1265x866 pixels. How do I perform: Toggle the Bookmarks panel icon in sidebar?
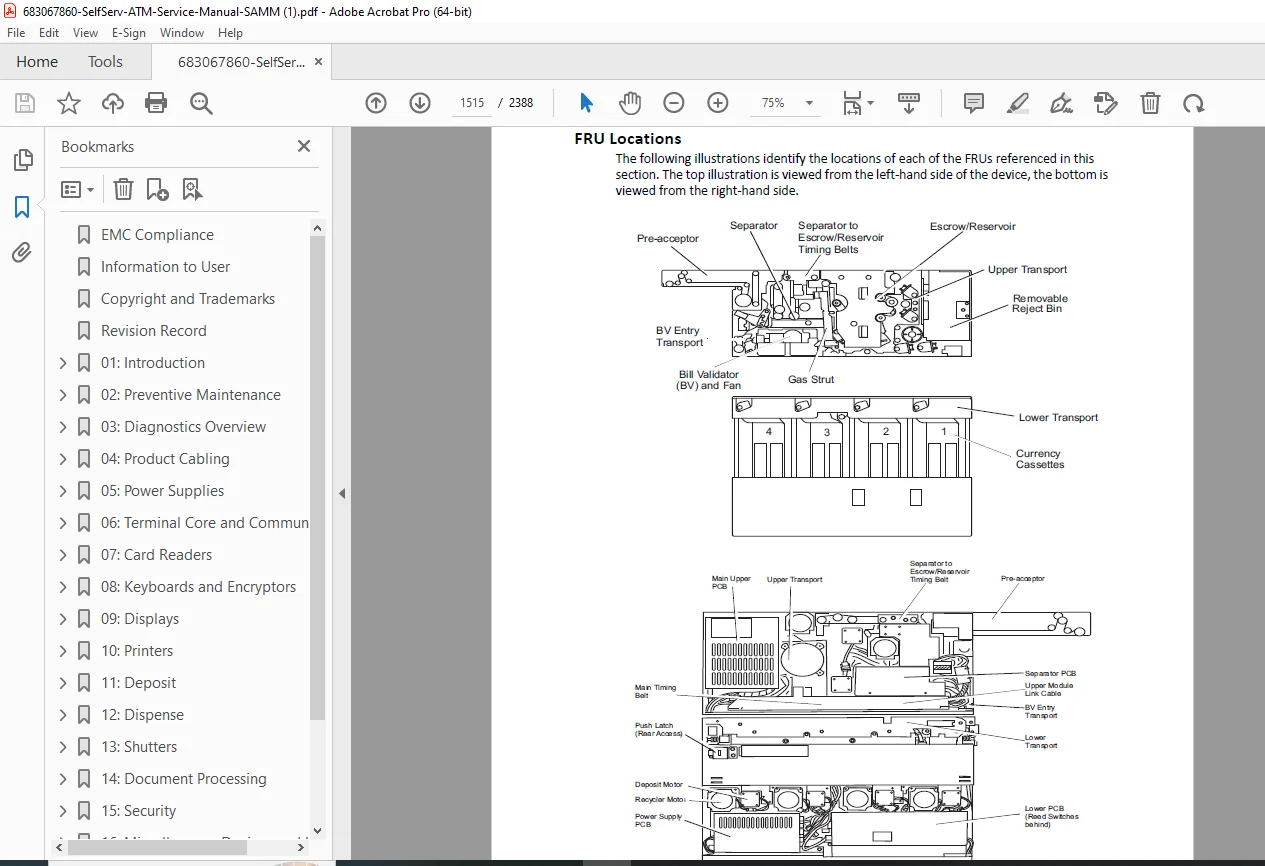click(22, 207)
